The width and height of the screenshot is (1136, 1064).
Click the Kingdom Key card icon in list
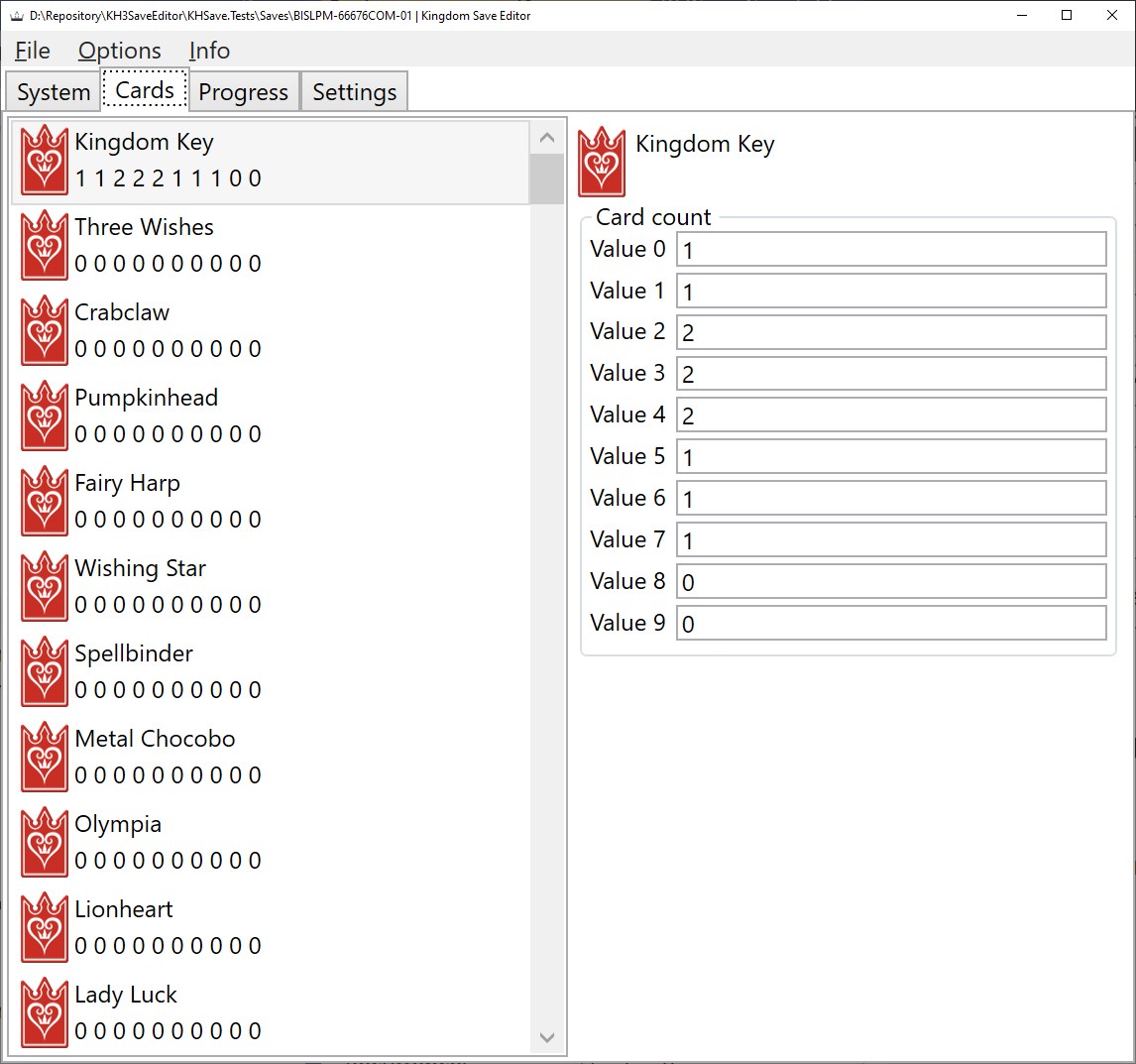45,161
